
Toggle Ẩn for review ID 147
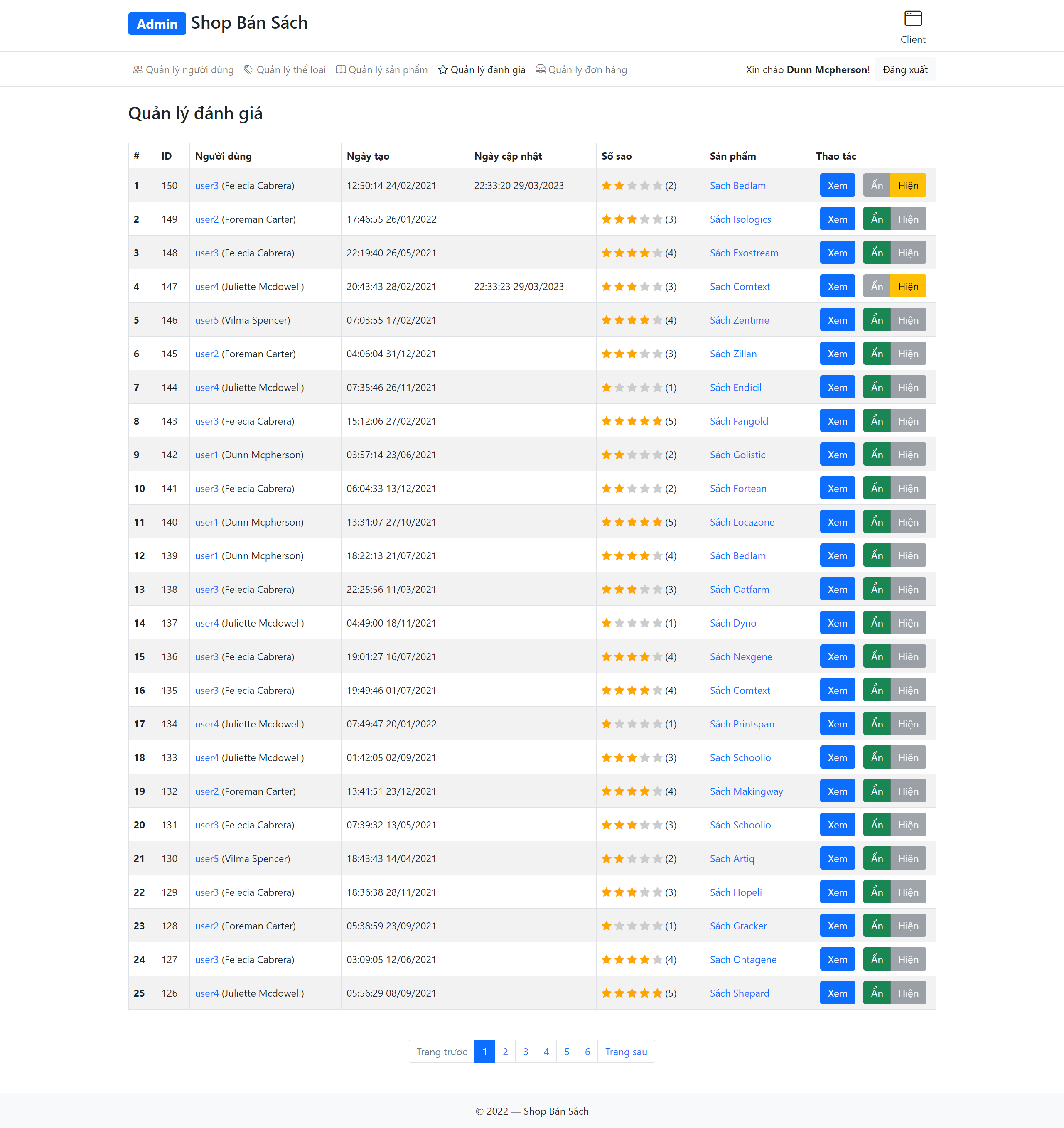[x=877, y=287]
